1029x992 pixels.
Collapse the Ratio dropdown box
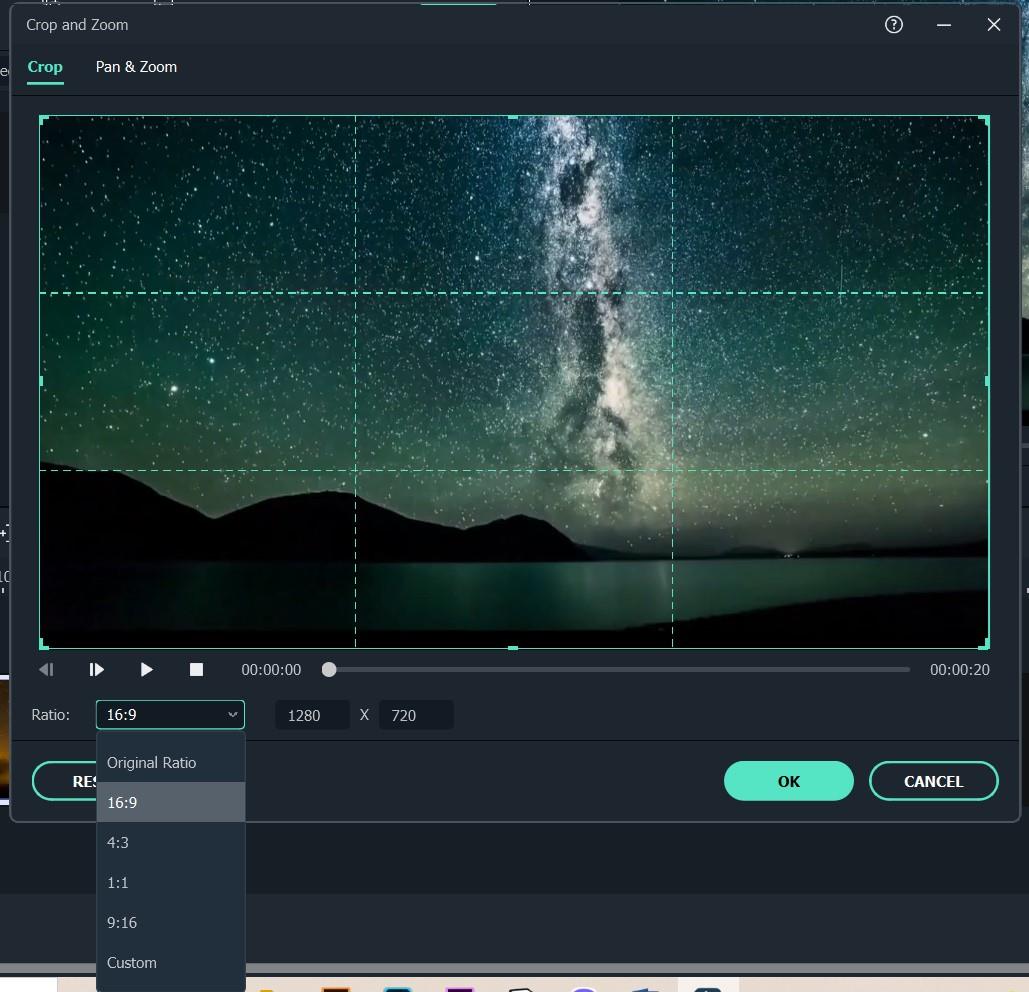(170, 715)
